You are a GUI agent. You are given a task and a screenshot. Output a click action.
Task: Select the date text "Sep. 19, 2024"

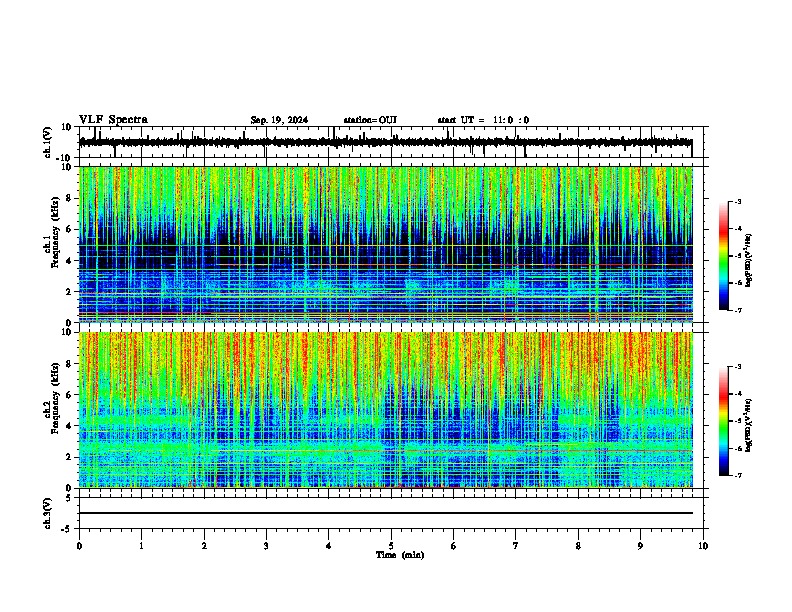pyautogui.click(x=279, y=120)
